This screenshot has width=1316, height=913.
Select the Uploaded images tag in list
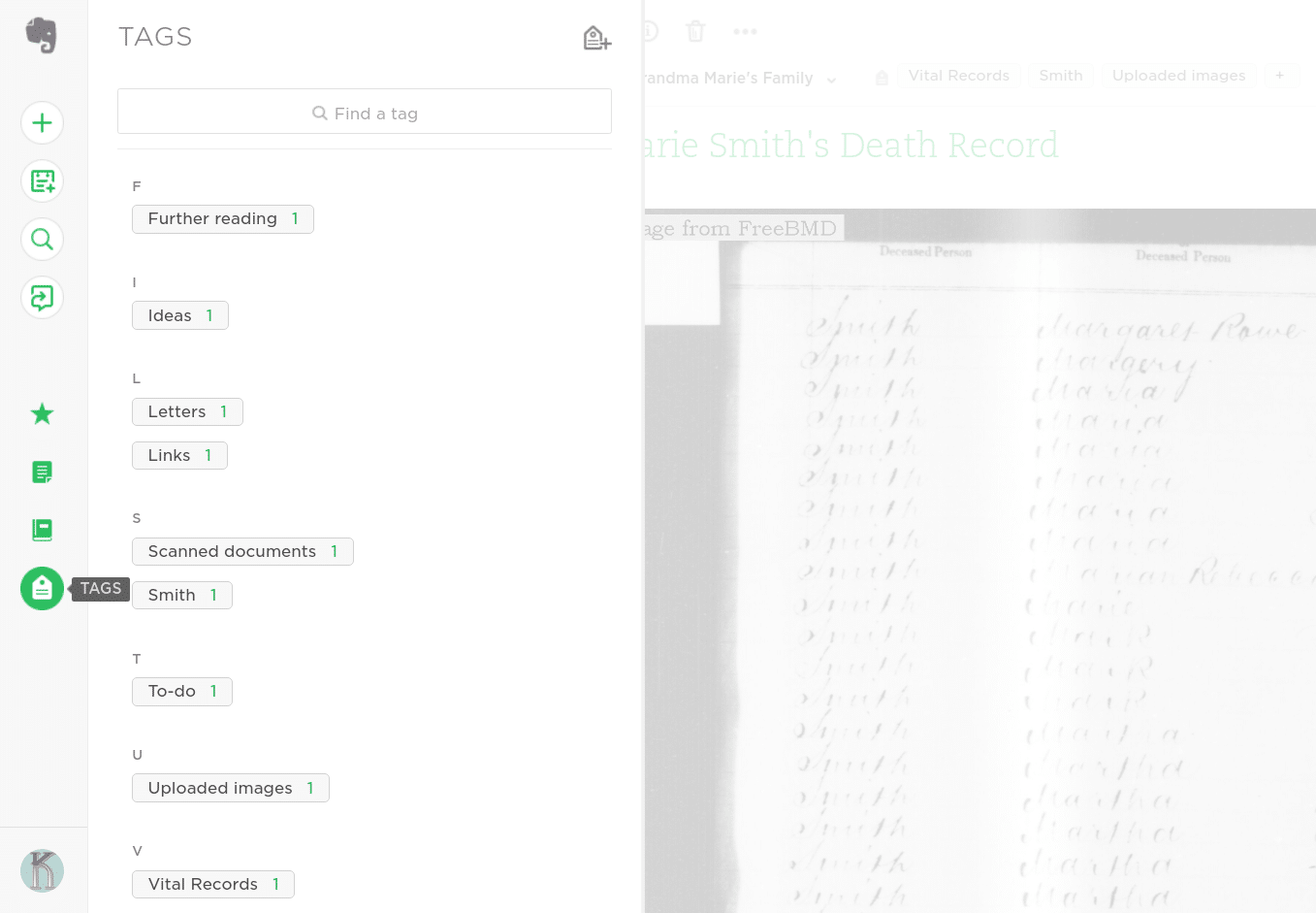231,788
